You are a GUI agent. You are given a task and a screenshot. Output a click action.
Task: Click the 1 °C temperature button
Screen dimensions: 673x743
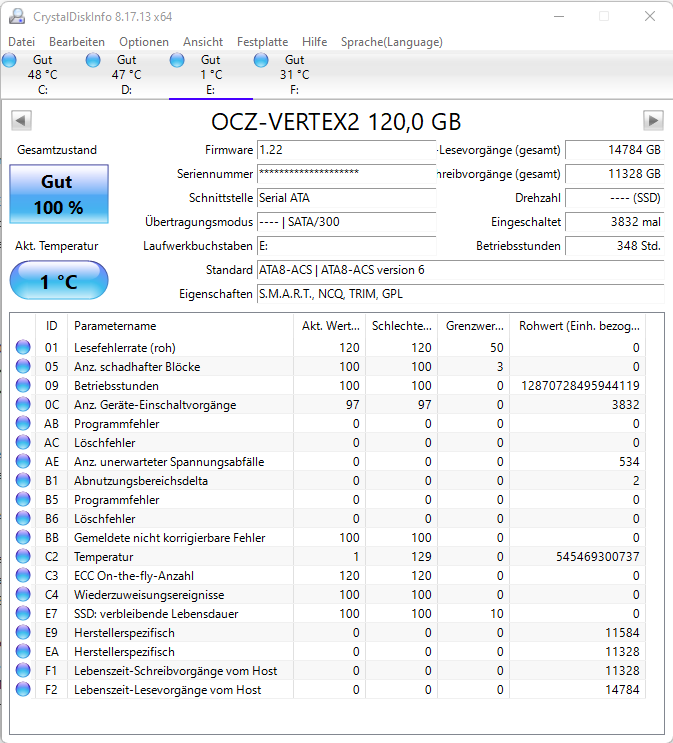pos(59,281)
